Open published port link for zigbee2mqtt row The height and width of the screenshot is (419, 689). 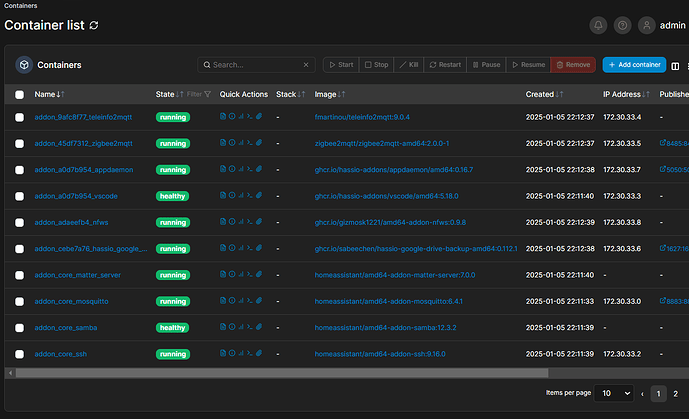674,143
